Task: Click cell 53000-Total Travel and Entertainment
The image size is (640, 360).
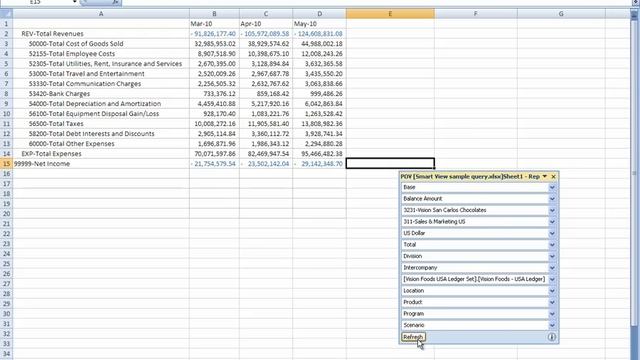Action: point(101,74)
